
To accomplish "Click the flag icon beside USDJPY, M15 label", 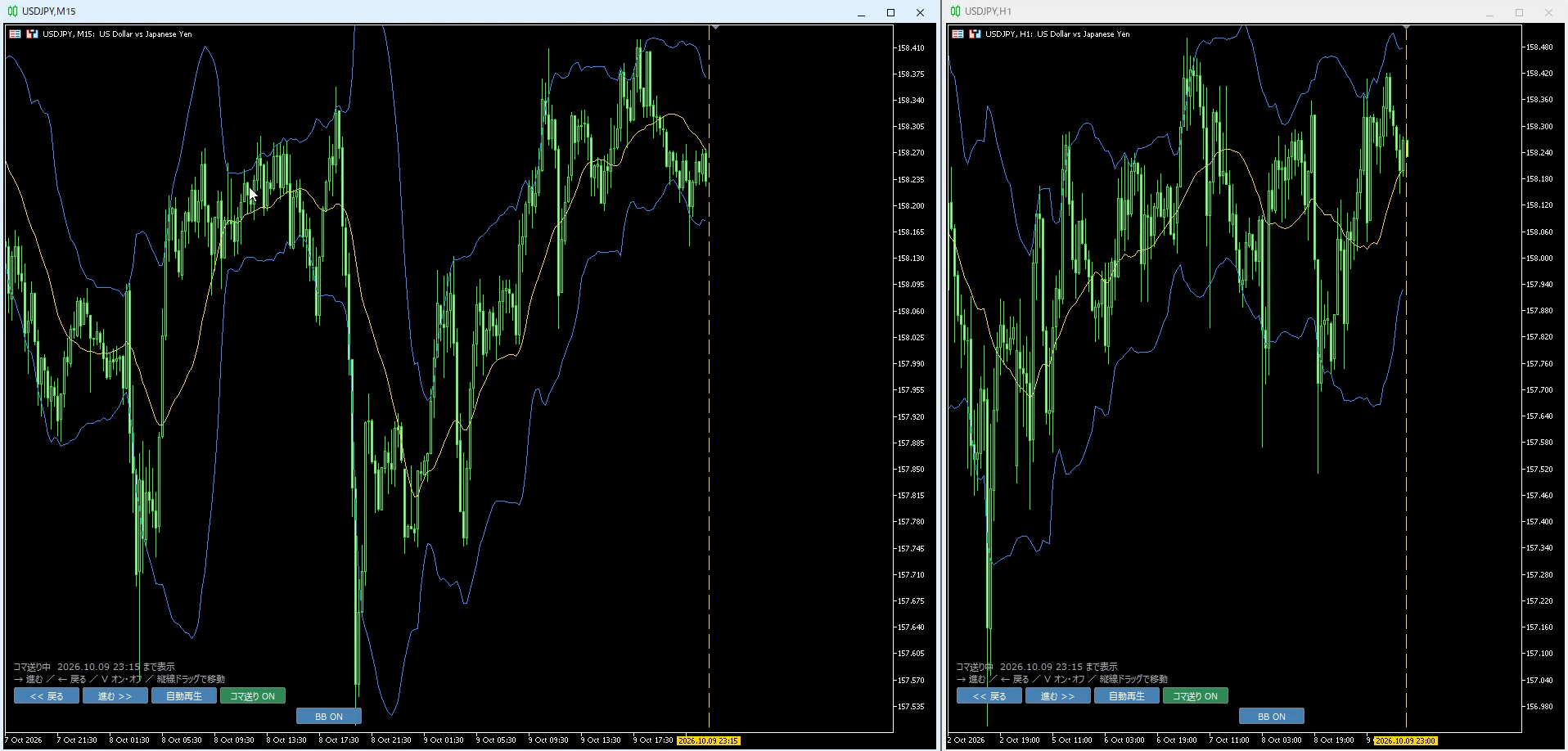I will [16, 34].
